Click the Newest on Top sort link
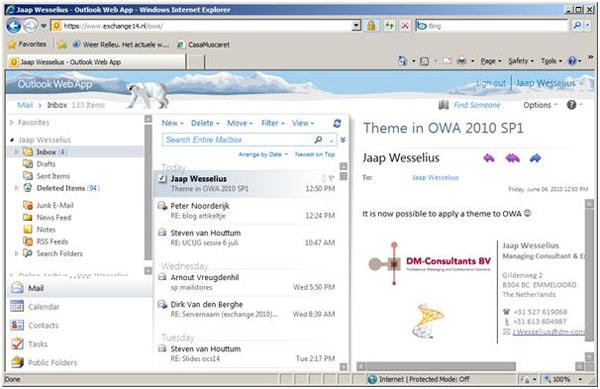600x389 pixels. point(315,155)
